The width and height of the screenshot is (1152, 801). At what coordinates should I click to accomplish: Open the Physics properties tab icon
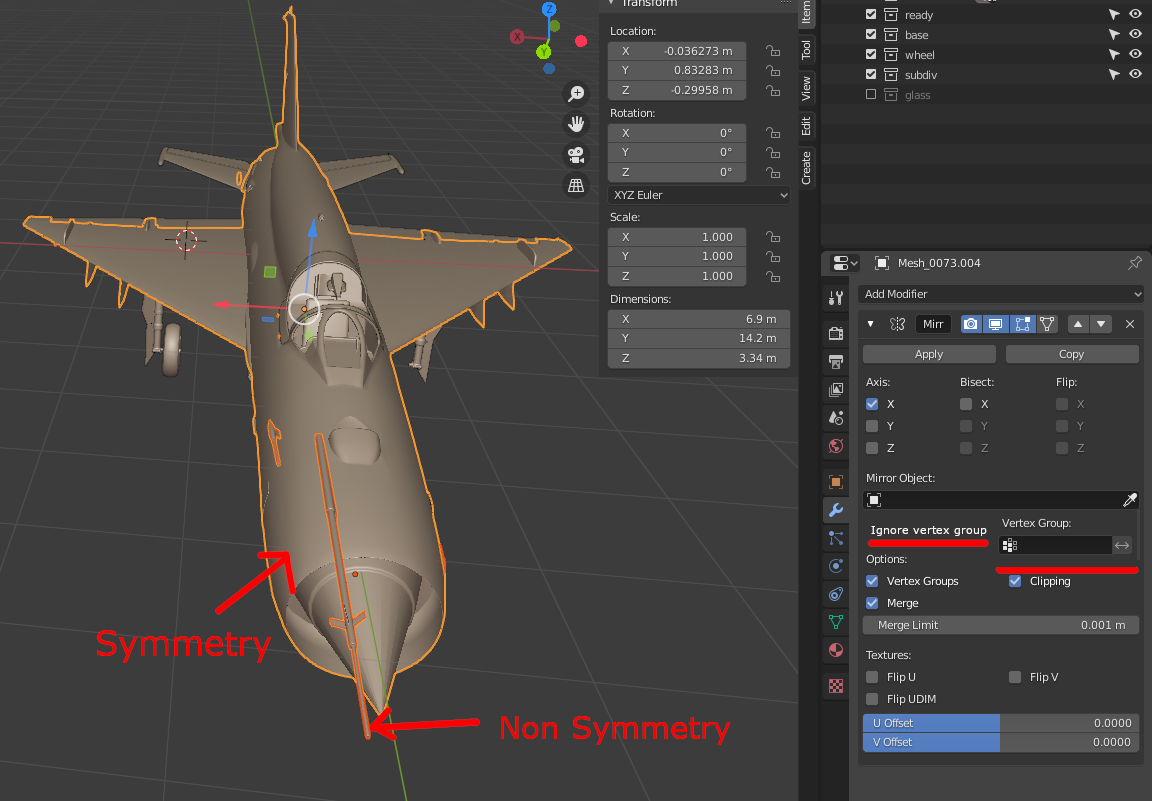click(836, 566)
